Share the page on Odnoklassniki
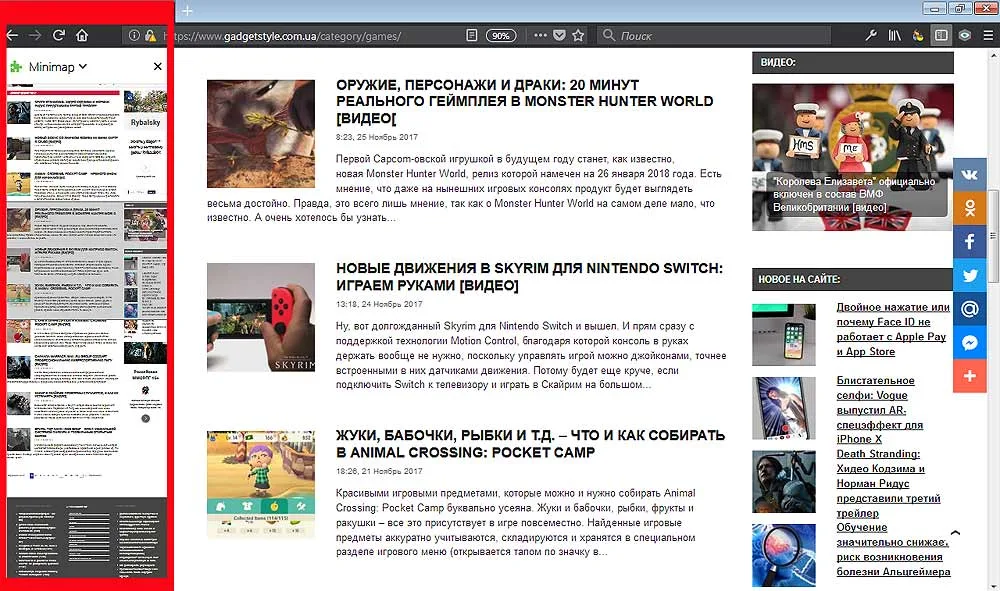 click(x=969, y=208)
